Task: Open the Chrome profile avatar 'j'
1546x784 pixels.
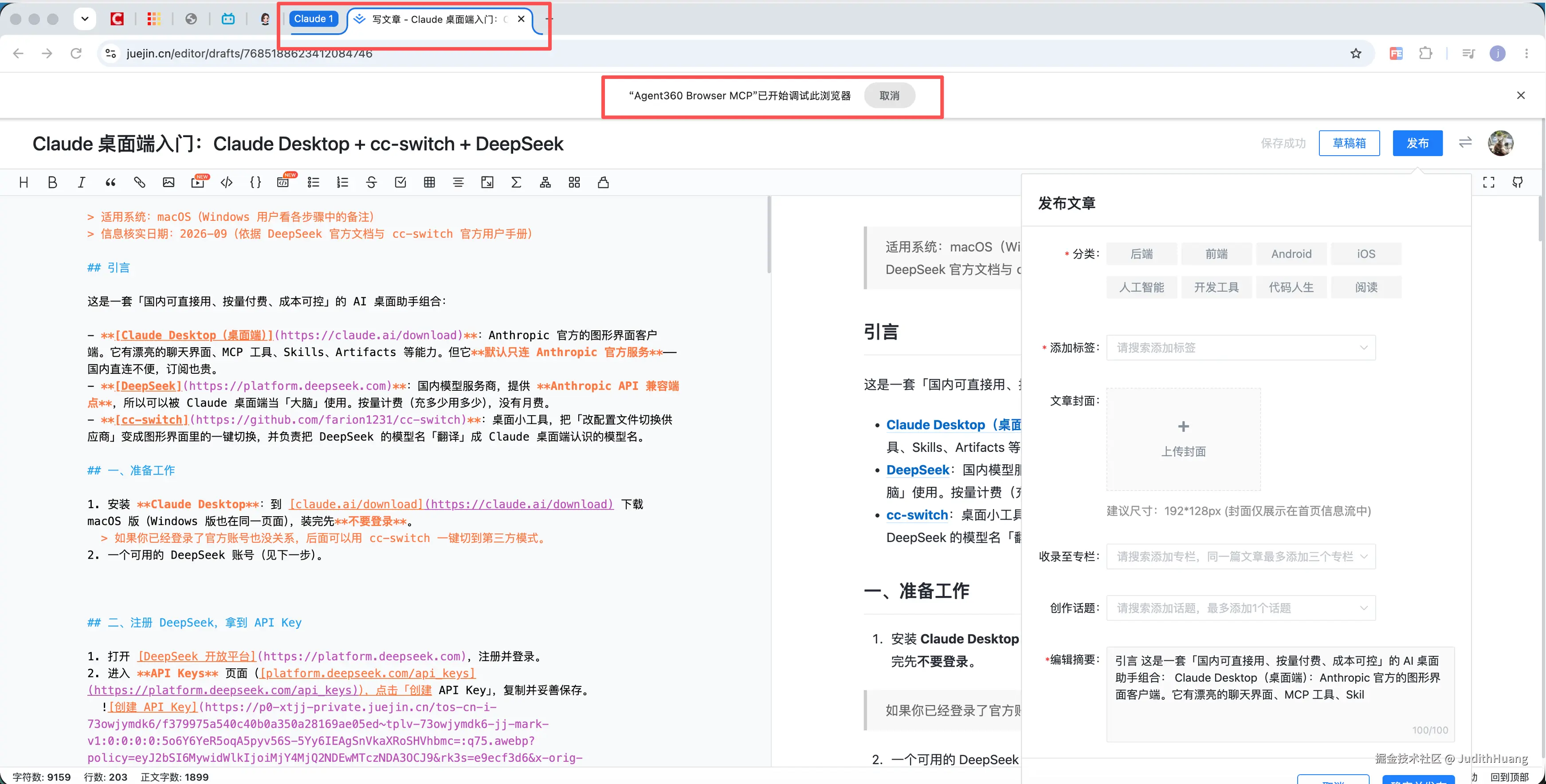Action: click(1497, 53)
